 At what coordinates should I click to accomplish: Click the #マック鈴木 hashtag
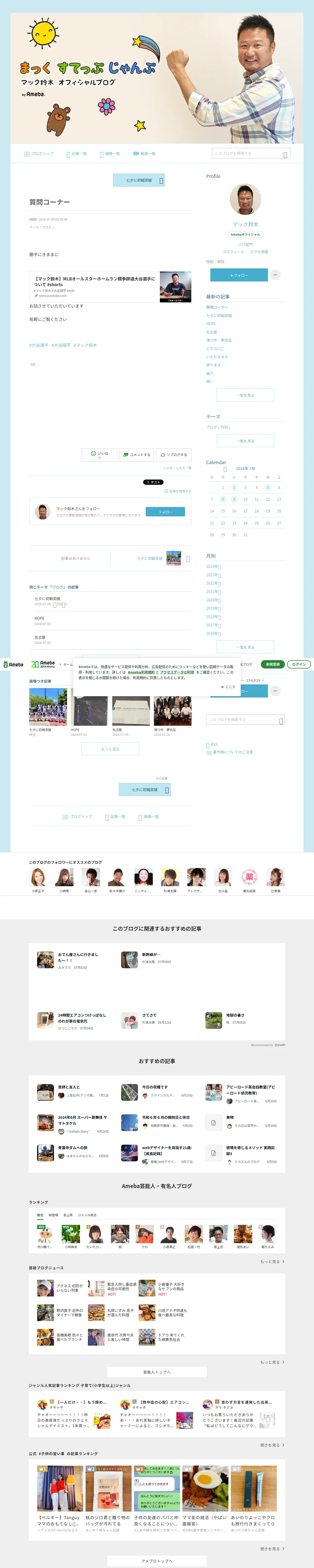[x=85, y=345]
